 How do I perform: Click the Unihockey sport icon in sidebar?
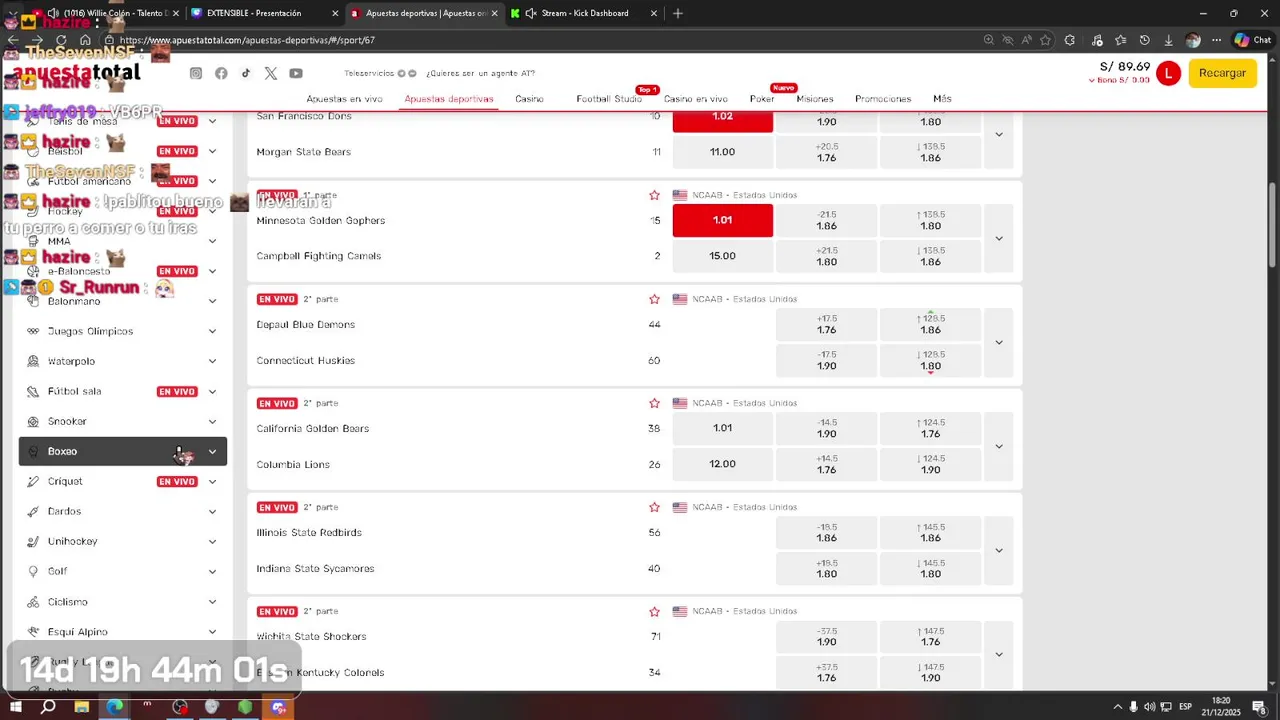33,541
